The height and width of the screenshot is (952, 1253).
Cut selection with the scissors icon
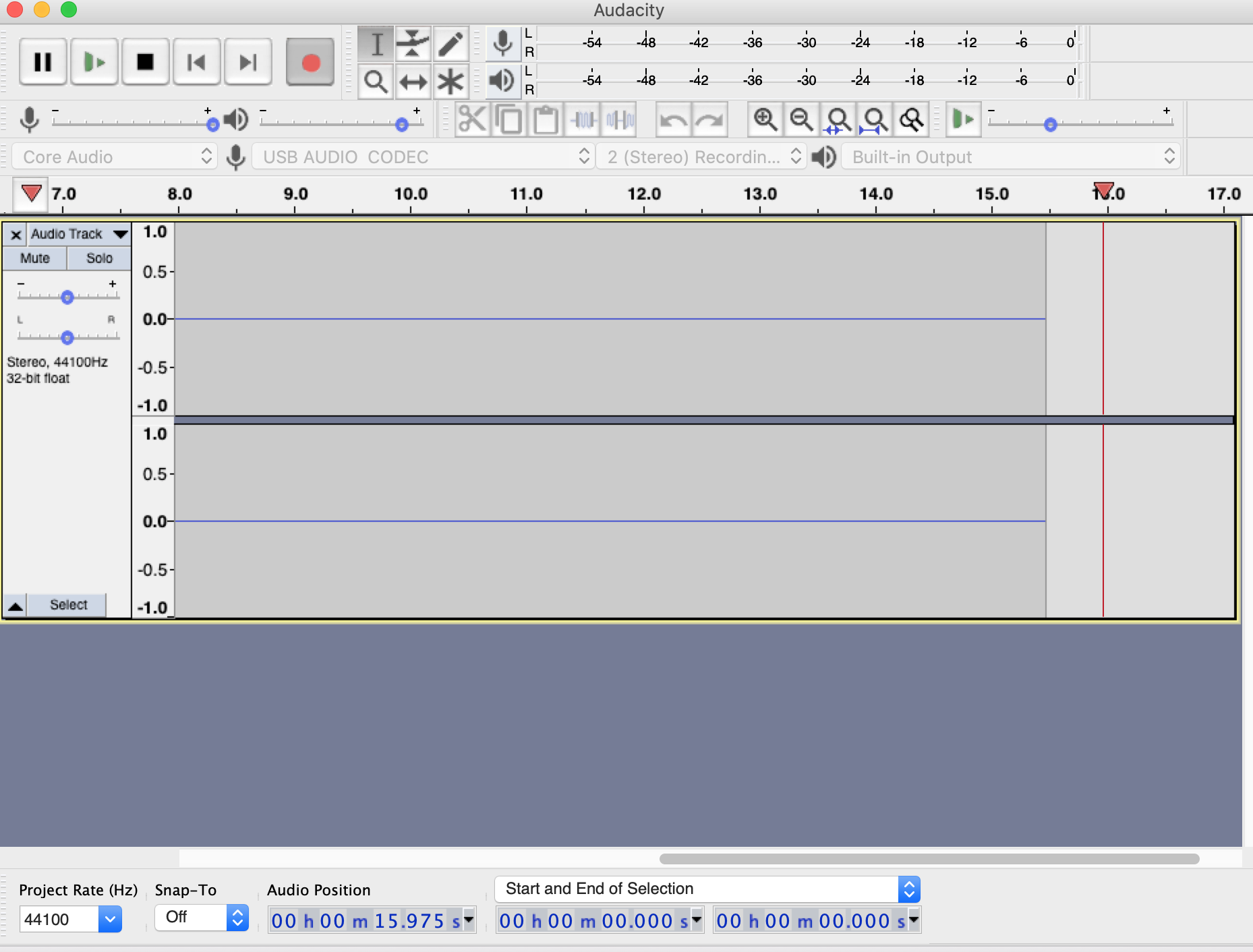(x=472, y=120)
